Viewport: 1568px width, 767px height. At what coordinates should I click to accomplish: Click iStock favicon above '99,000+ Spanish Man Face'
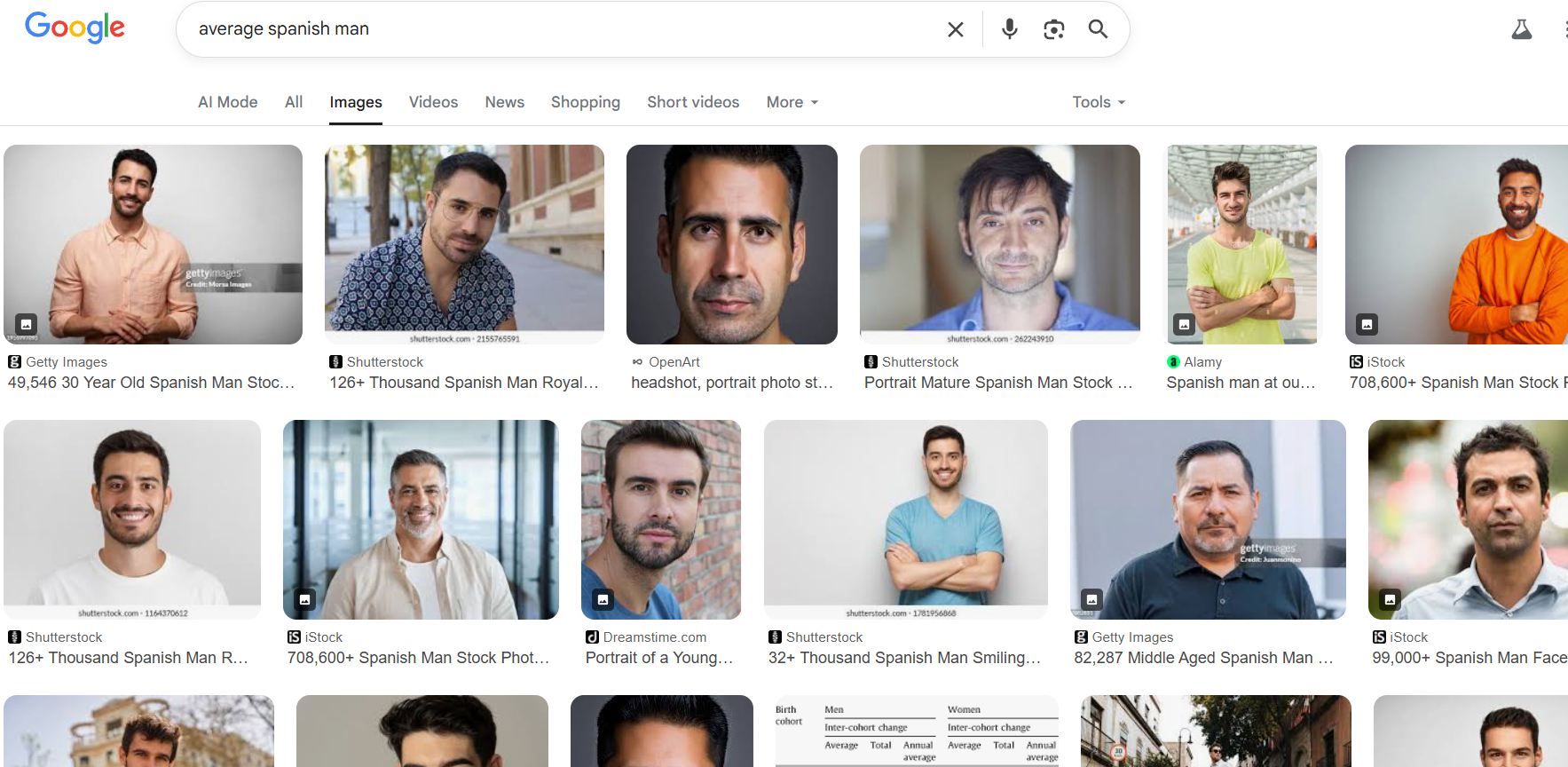pos(1379,637)
